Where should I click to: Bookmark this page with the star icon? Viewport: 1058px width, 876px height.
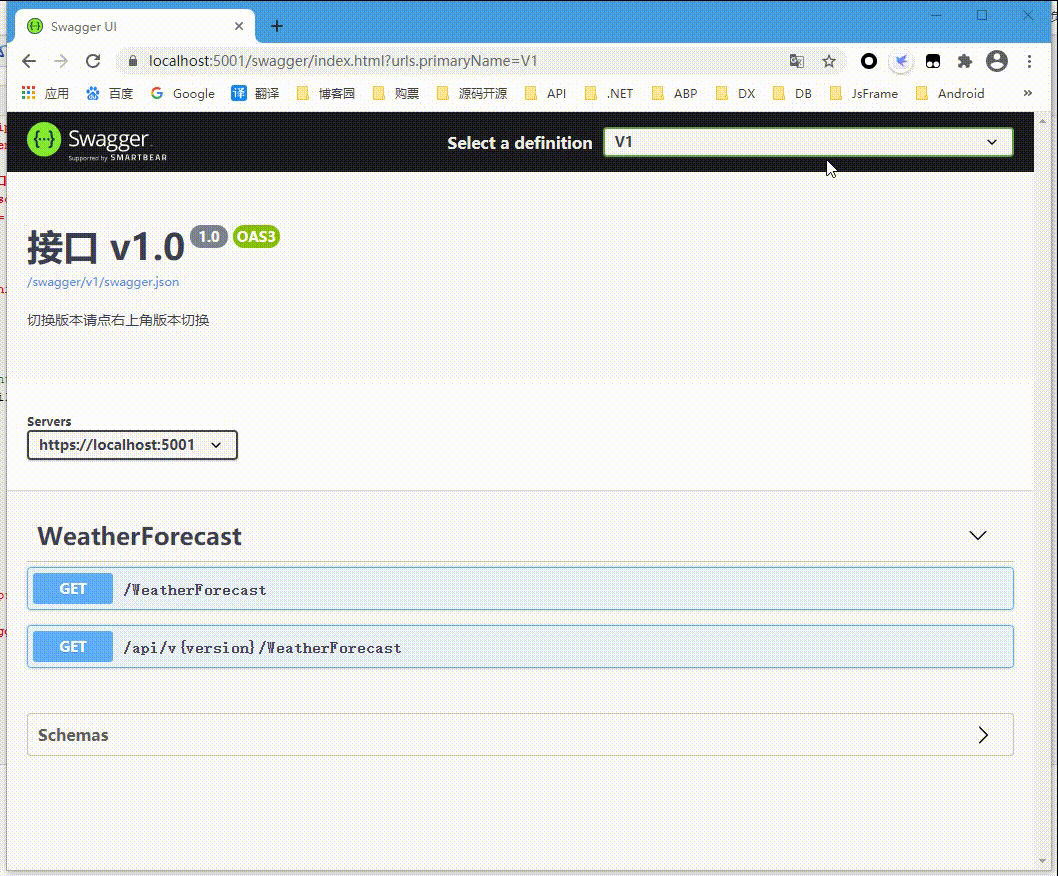point(829,61)
